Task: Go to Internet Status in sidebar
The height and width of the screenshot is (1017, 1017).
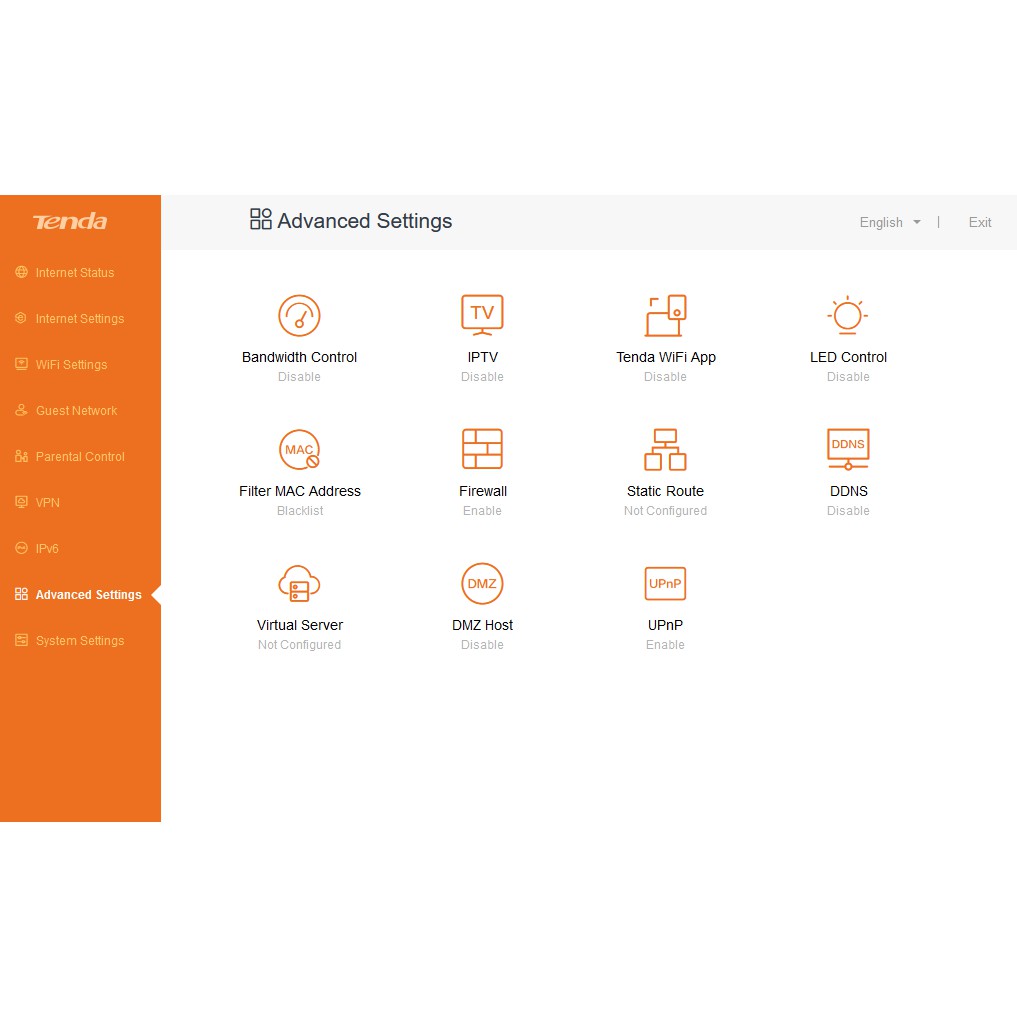Action: click(x=75, y=273)
